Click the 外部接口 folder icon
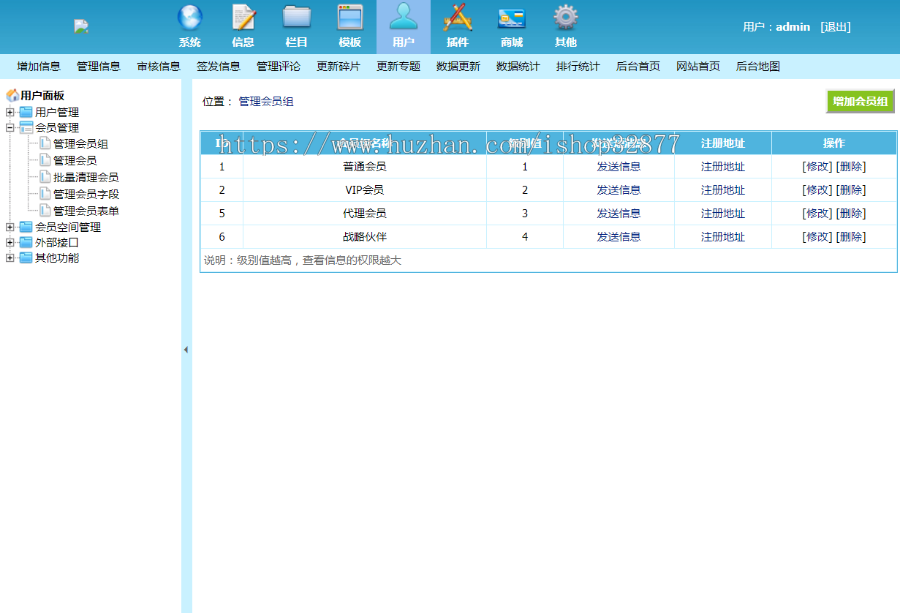This screenshot has width=900, height=613. 26,242
